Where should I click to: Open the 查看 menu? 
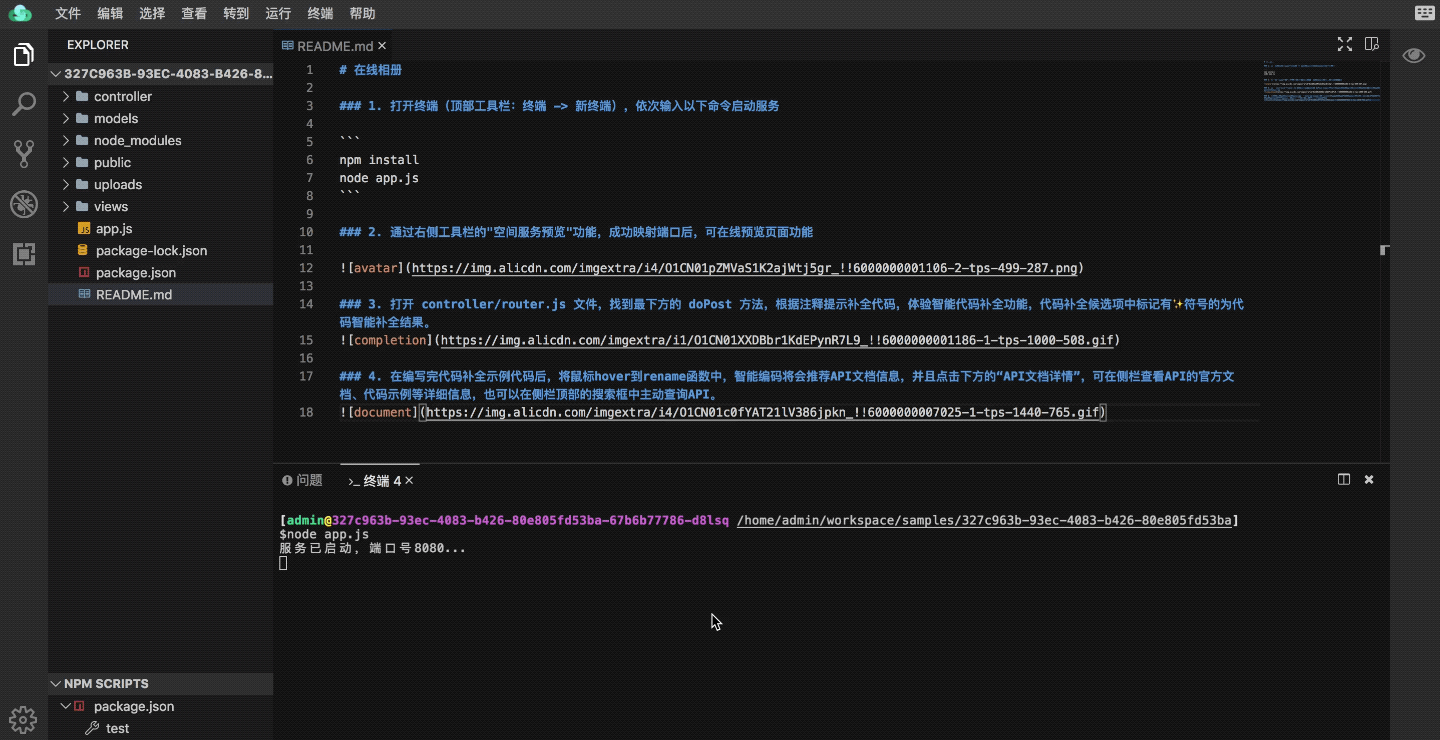(x=194, y=13)
